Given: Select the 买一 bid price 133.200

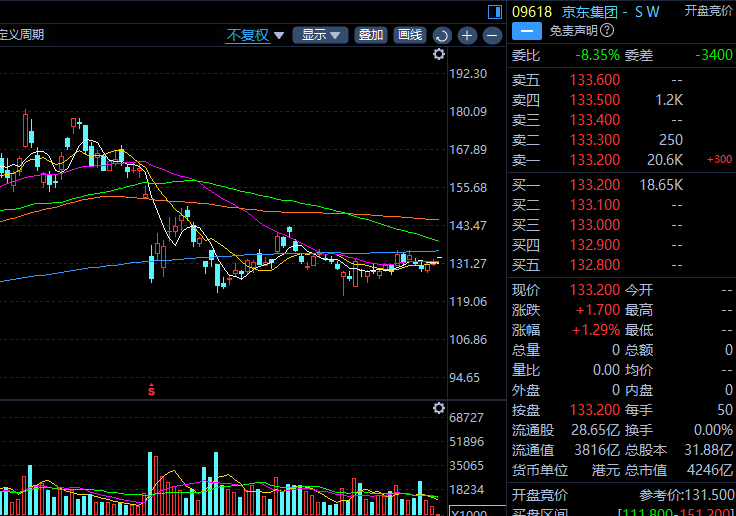Looking at the screenshot, I should pyautogui.click(x=594, y=185).
